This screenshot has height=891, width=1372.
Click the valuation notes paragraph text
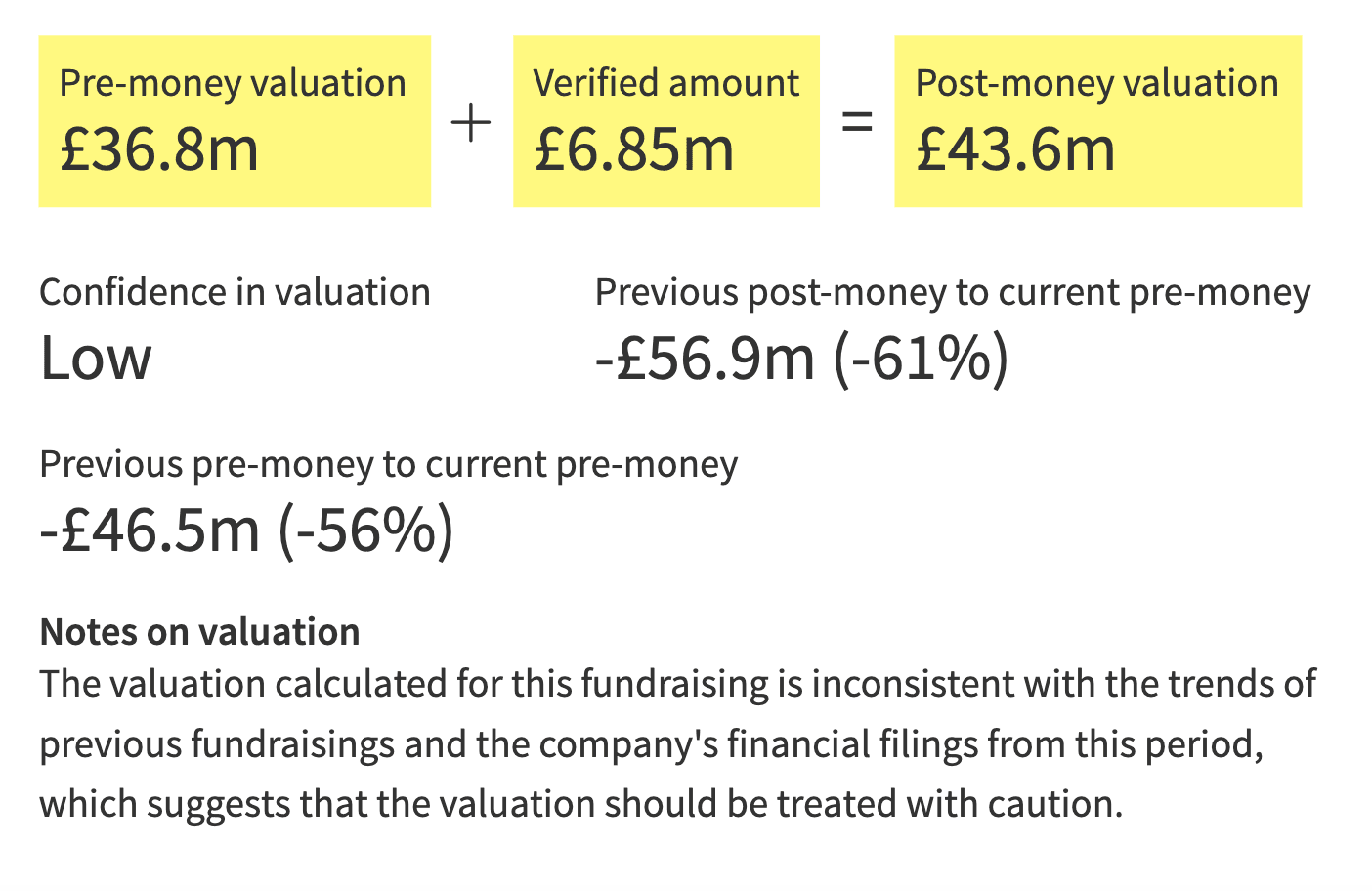click(678, 744)
